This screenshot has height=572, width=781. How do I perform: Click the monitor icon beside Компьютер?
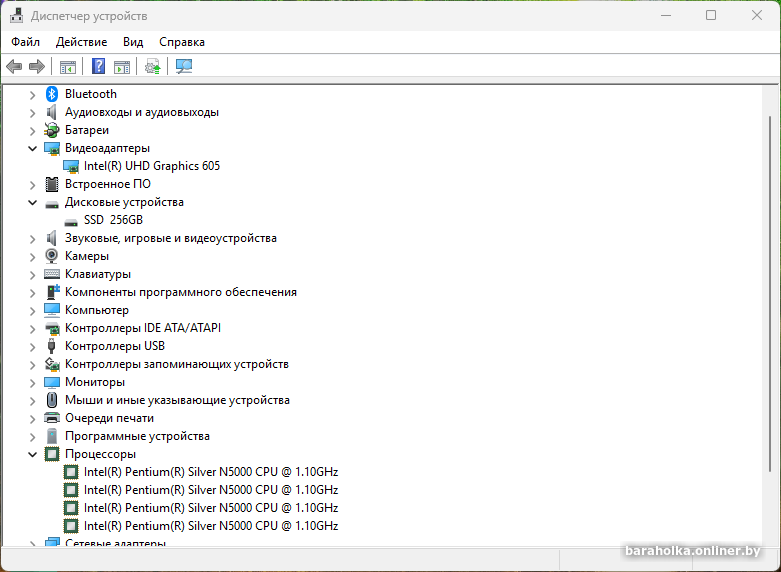(x=52, y=310)
